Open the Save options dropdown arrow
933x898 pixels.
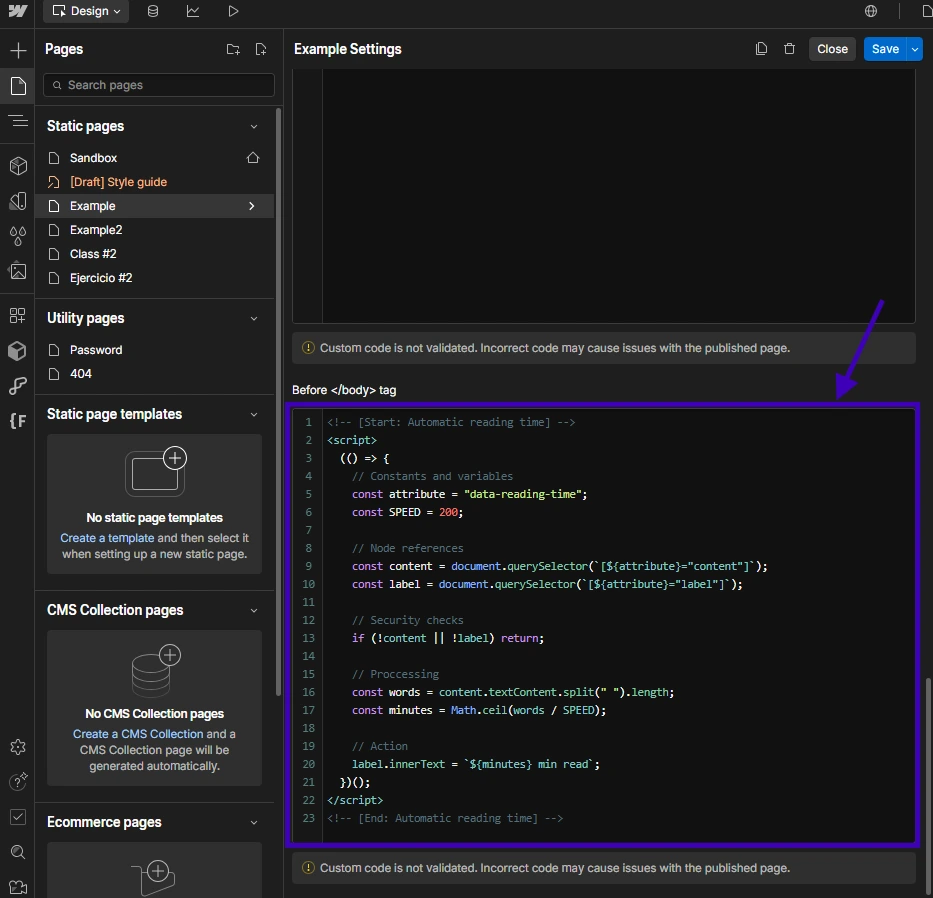(915, 49)
